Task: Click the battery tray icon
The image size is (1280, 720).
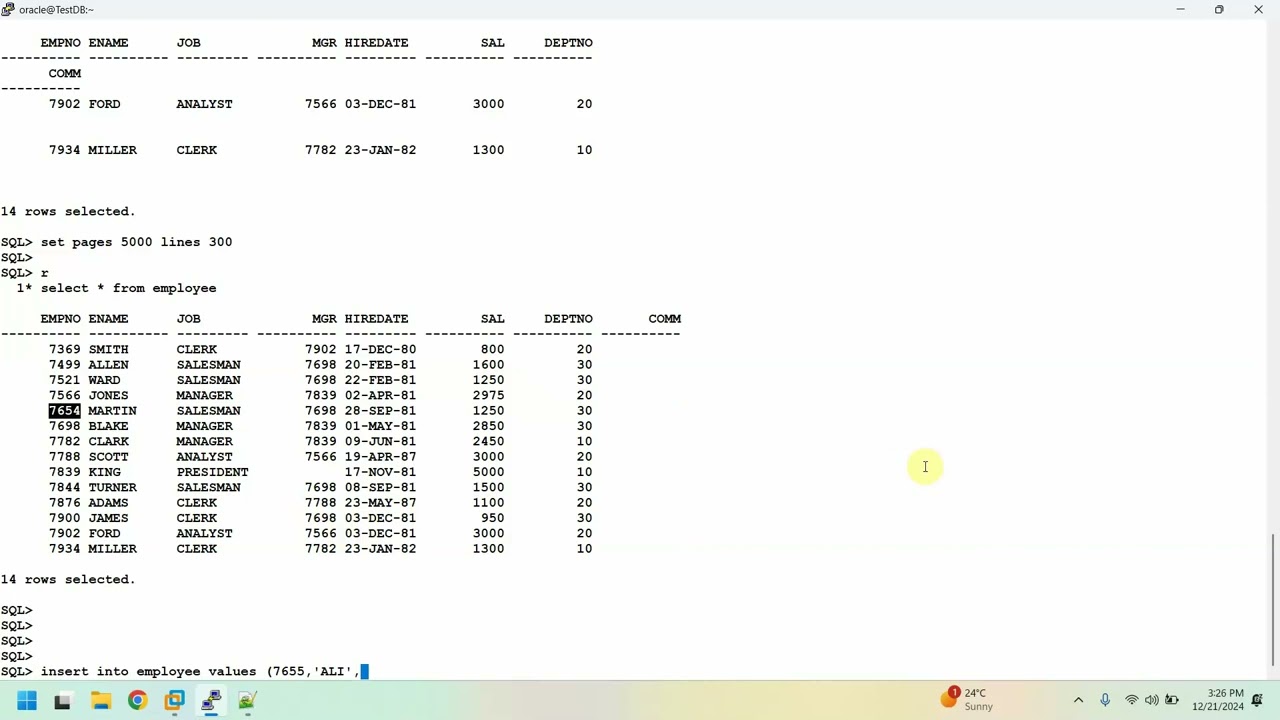Action: coord(1172,700)
